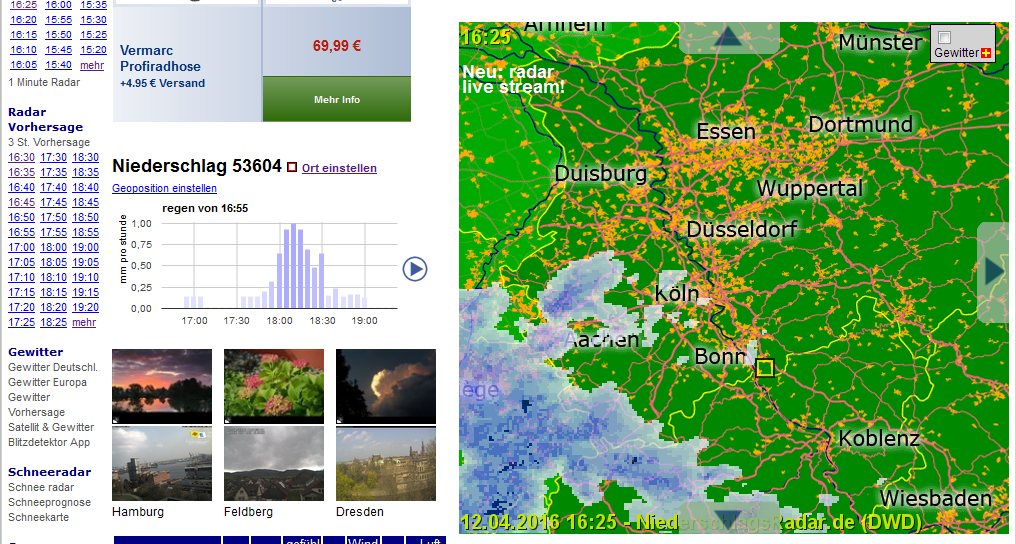Click the yellow location marker near Bonn
Screen dimensions: 1016x544
click(x=765, y=367)
